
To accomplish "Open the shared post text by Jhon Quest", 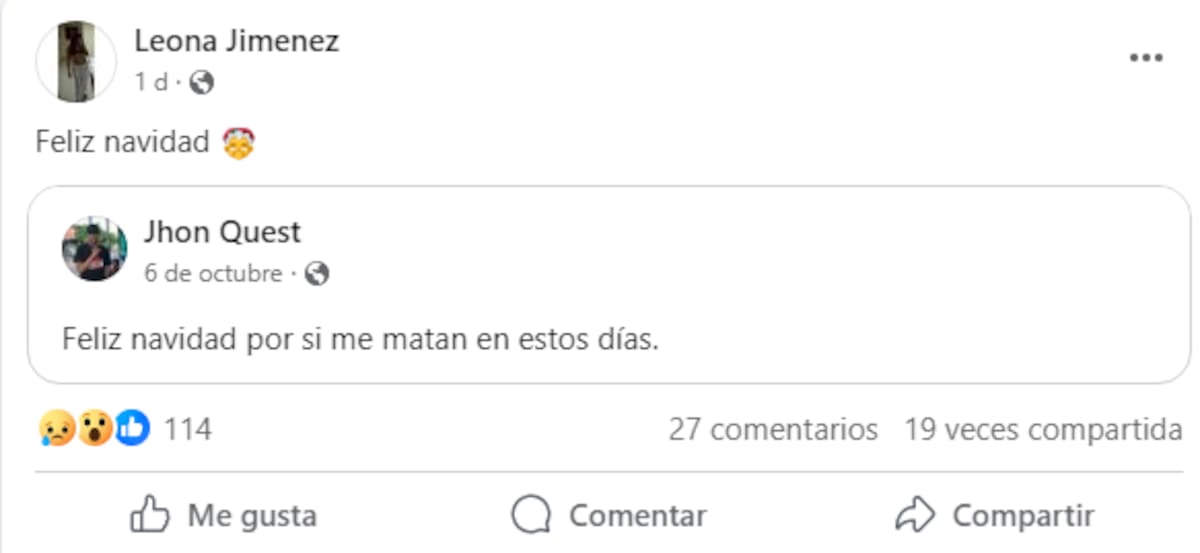I will (x=361, y=339).
